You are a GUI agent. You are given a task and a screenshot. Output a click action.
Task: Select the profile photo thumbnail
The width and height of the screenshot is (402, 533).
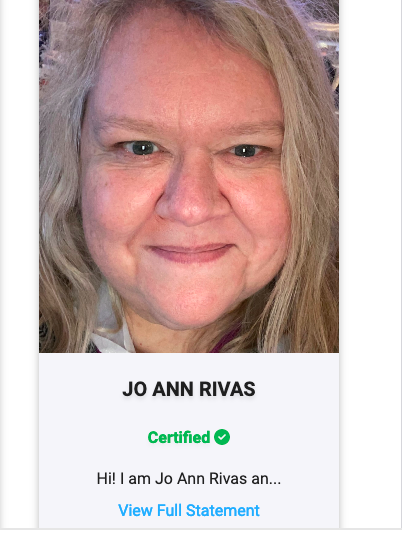tap(189, 176)
